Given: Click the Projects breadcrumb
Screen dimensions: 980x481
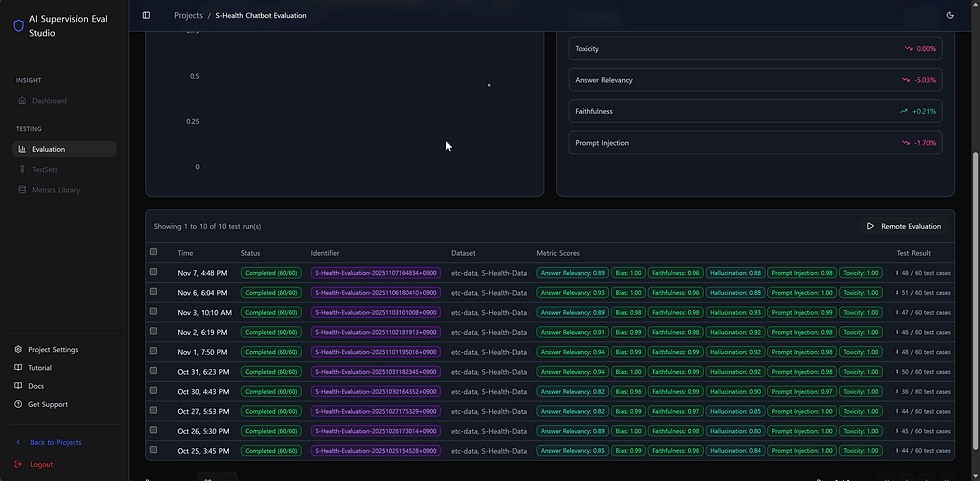Looking at the screenshot, I should tap(188, 16).
